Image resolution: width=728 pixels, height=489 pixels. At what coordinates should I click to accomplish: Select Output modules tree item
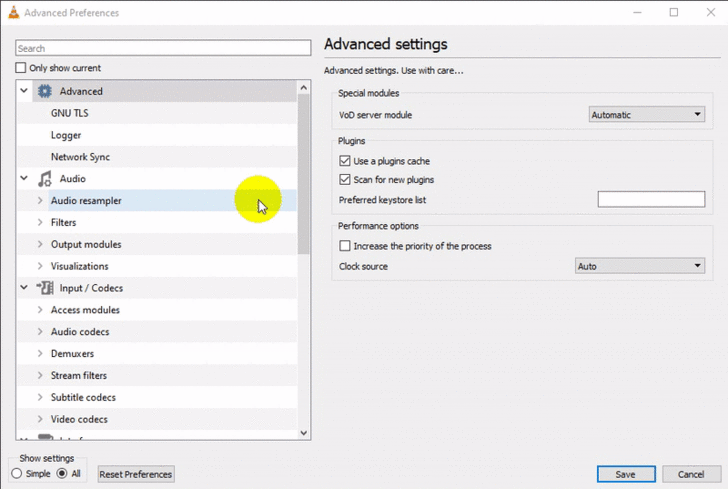pyautogui.click(x=86, y=244)
